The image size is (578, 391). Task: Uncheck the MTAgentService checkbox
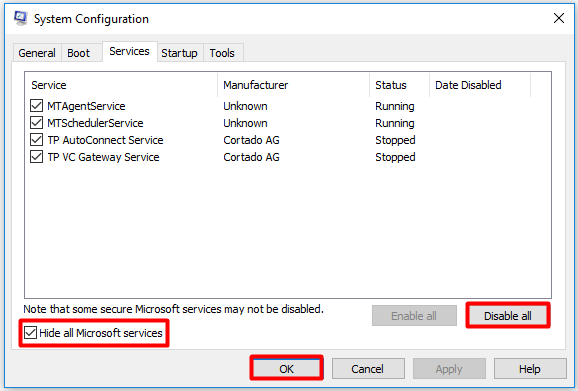coord(36,106)
